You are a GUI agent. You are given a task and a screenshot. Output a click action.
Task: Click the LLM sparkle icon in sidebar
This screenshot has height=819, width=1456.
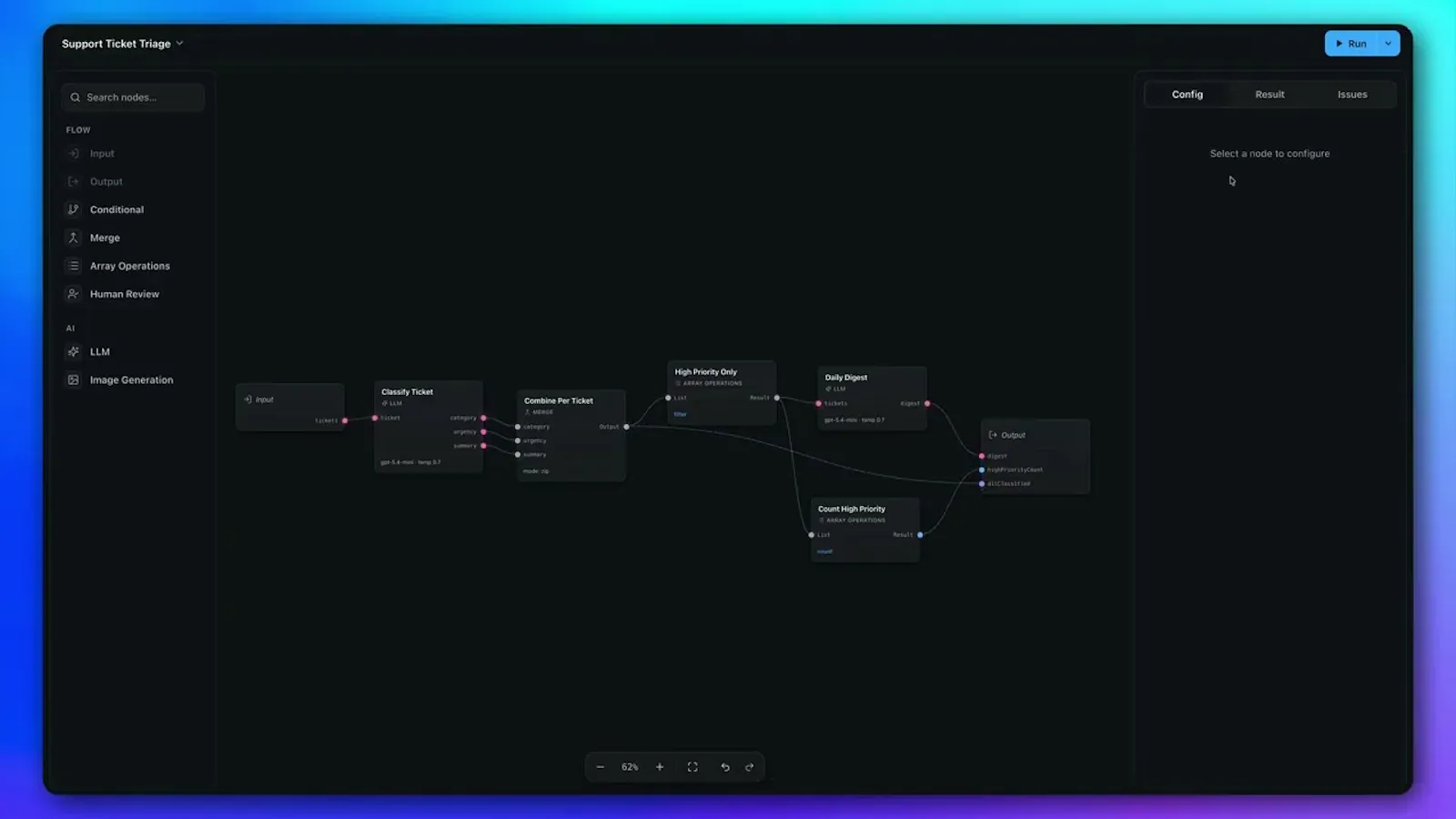tap(74, 351)
